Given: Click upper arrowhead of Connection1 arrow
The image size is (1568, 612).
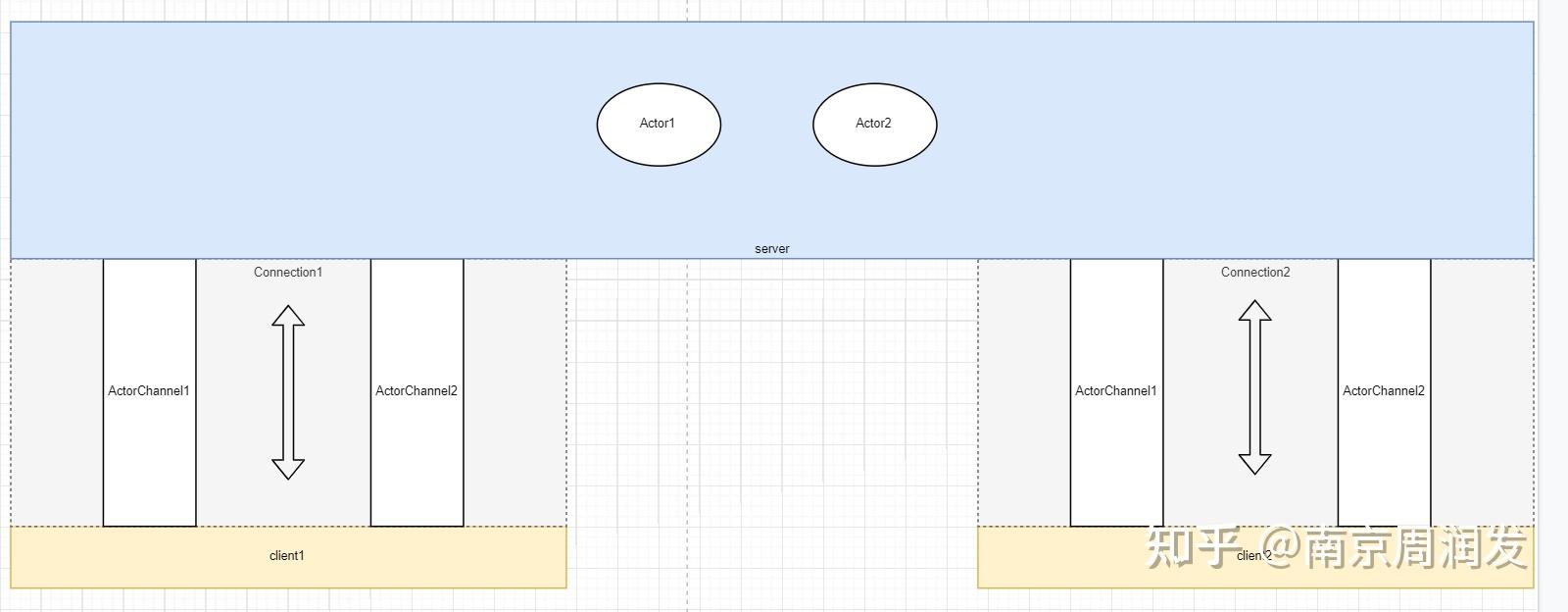Looking at the screenshot, I should coord(288,316).
